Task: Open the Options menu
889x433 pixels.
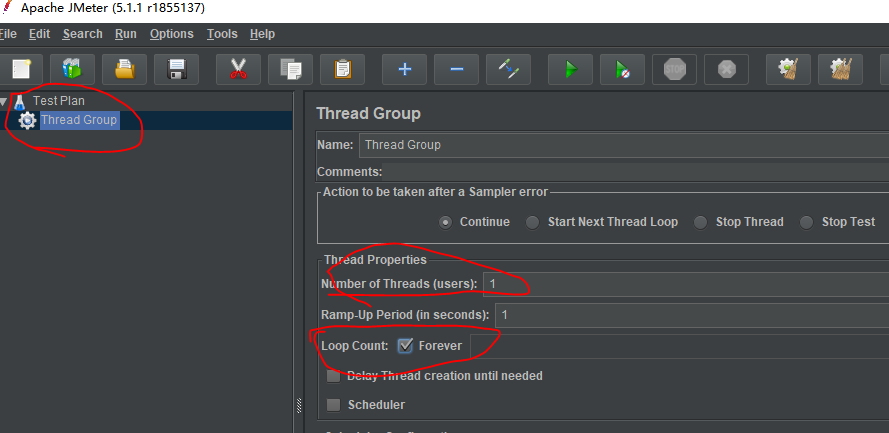Action: [172, 34]
